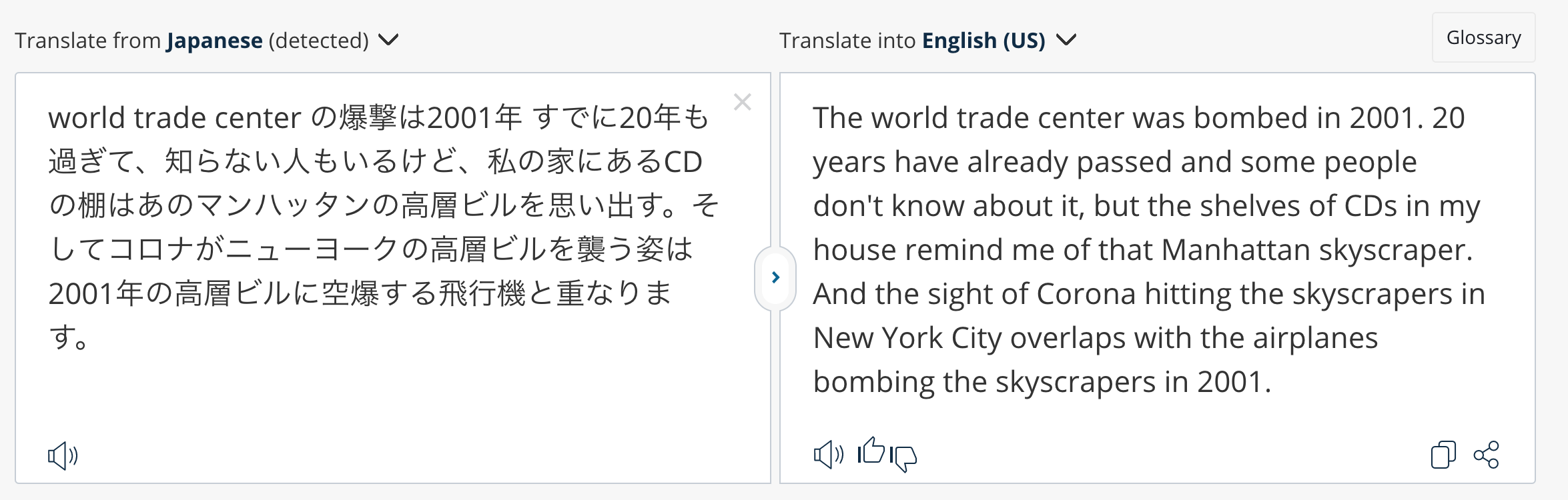Select the word 'Corona' in the English output
1568x500 pixels.
click(1086, 294)
